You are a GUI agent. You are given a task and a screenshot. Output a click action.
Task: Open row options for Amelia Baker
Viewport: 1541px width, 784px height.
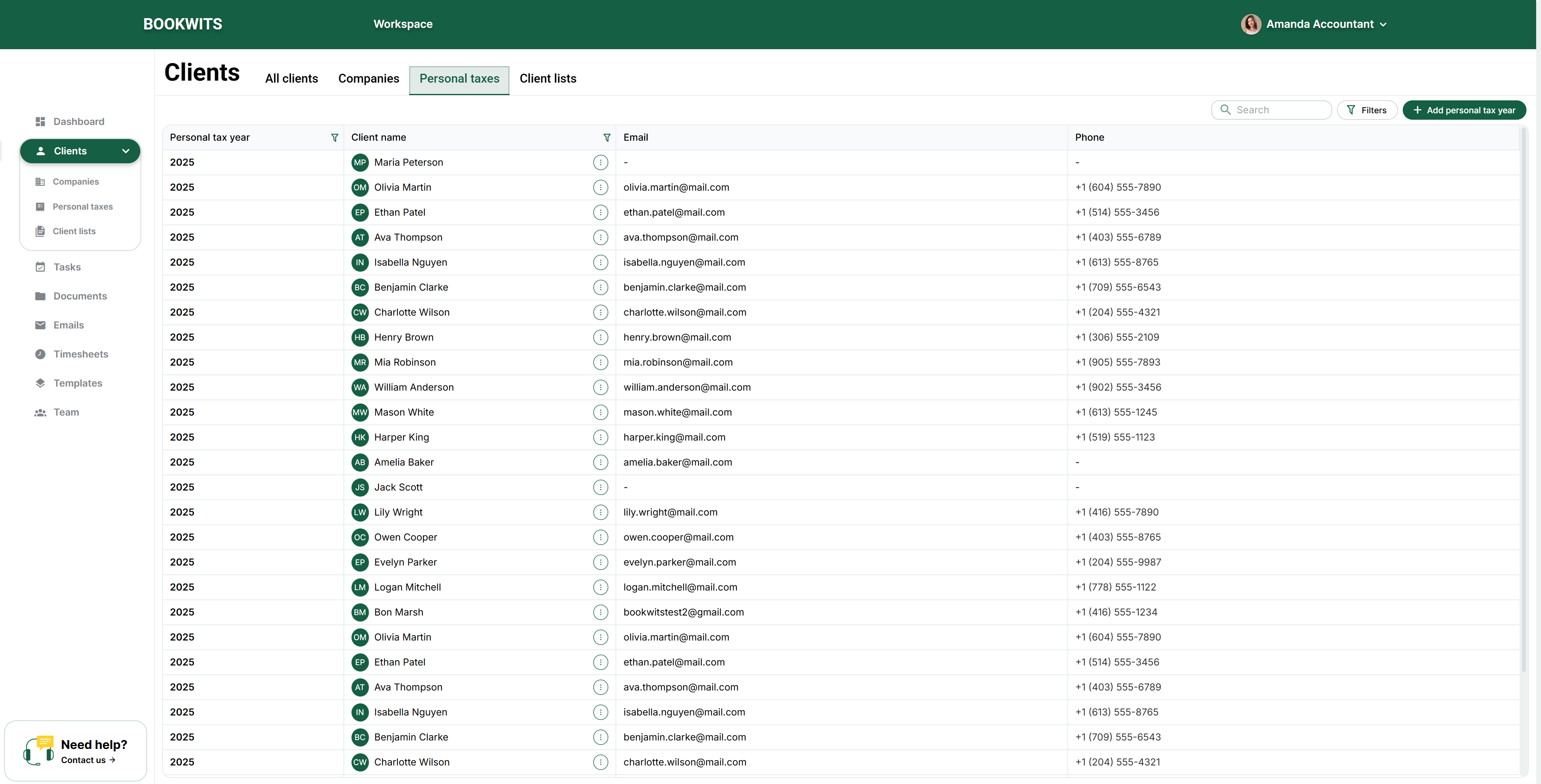point(601,462)
